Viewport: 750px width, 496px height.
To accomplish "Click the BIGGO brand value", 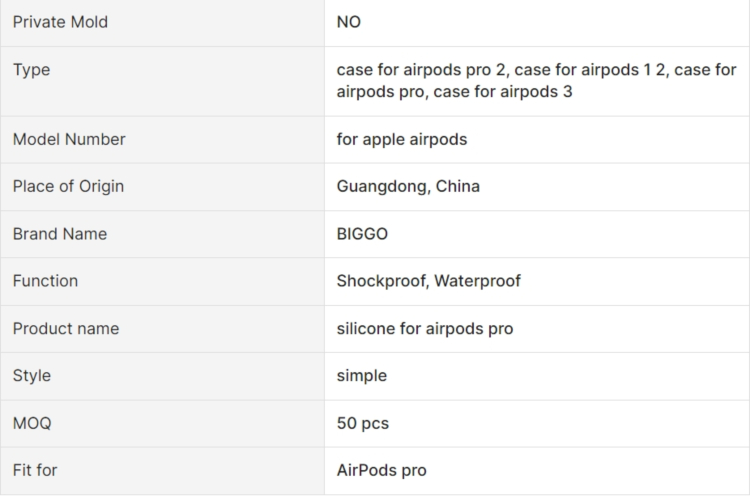I will tap(362, 234).
